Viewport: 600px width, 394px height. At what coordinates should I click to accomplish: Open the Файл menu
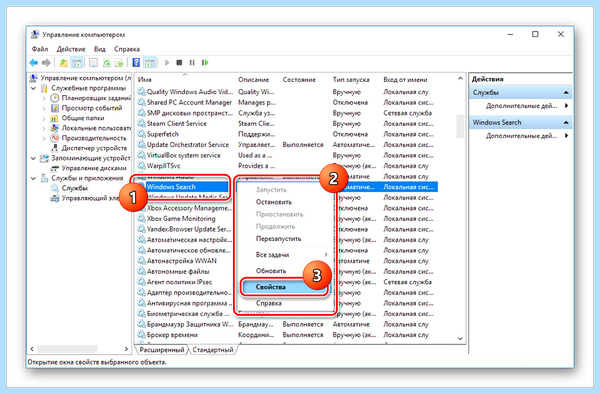pos(40,49)
